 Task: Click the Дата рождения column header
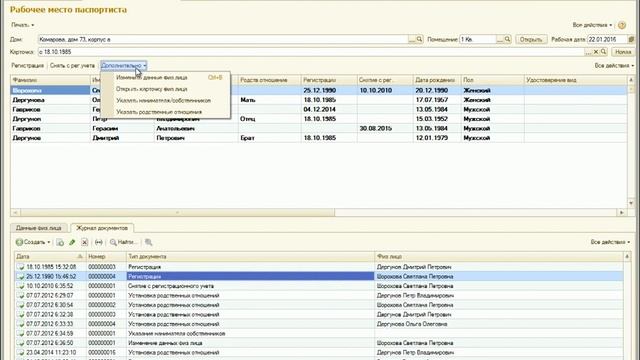[436, 80]
